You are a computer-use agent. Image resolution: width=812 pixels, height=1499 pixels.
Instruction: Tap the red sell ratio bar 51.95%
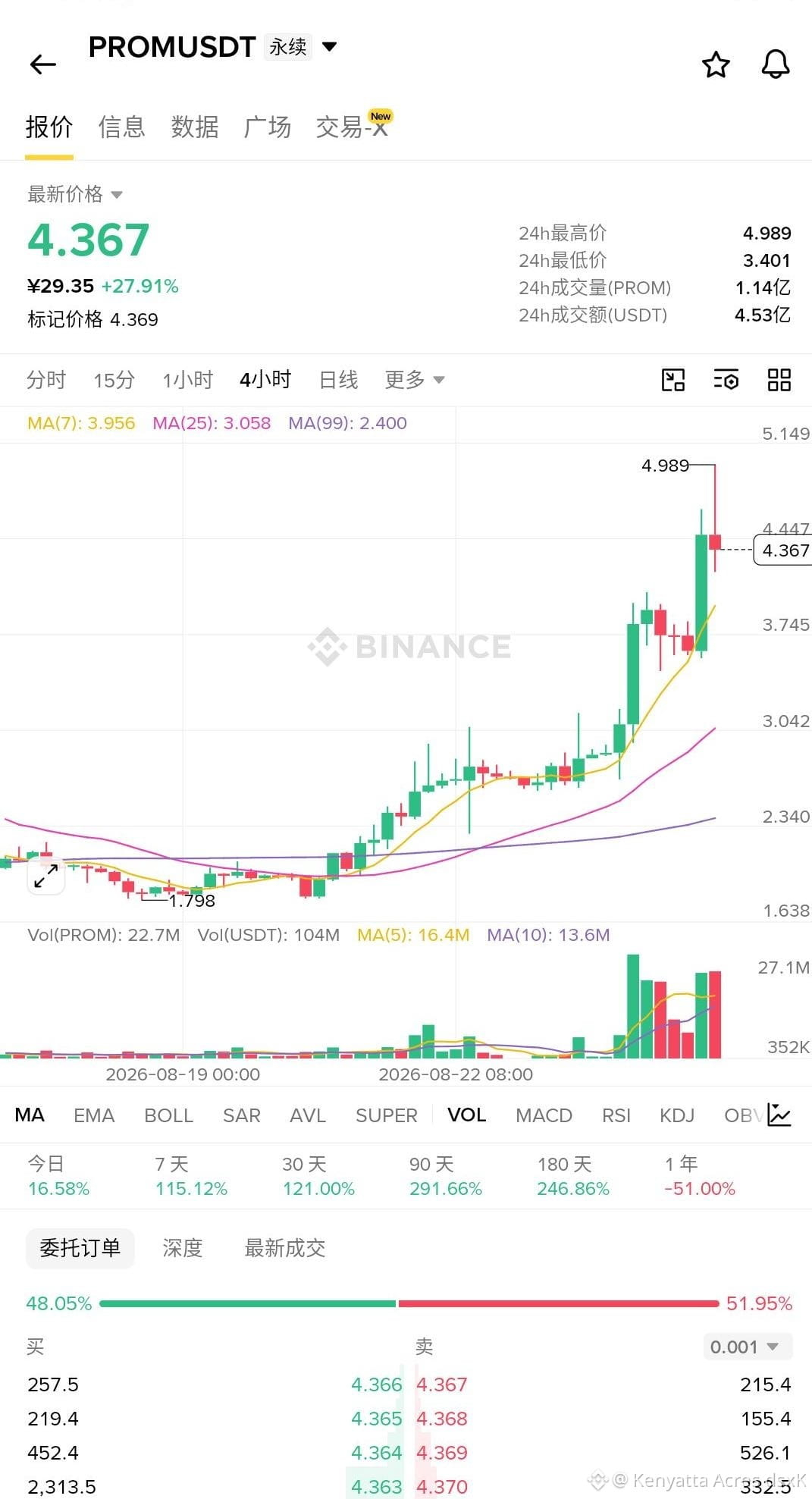click(559, 1303)
